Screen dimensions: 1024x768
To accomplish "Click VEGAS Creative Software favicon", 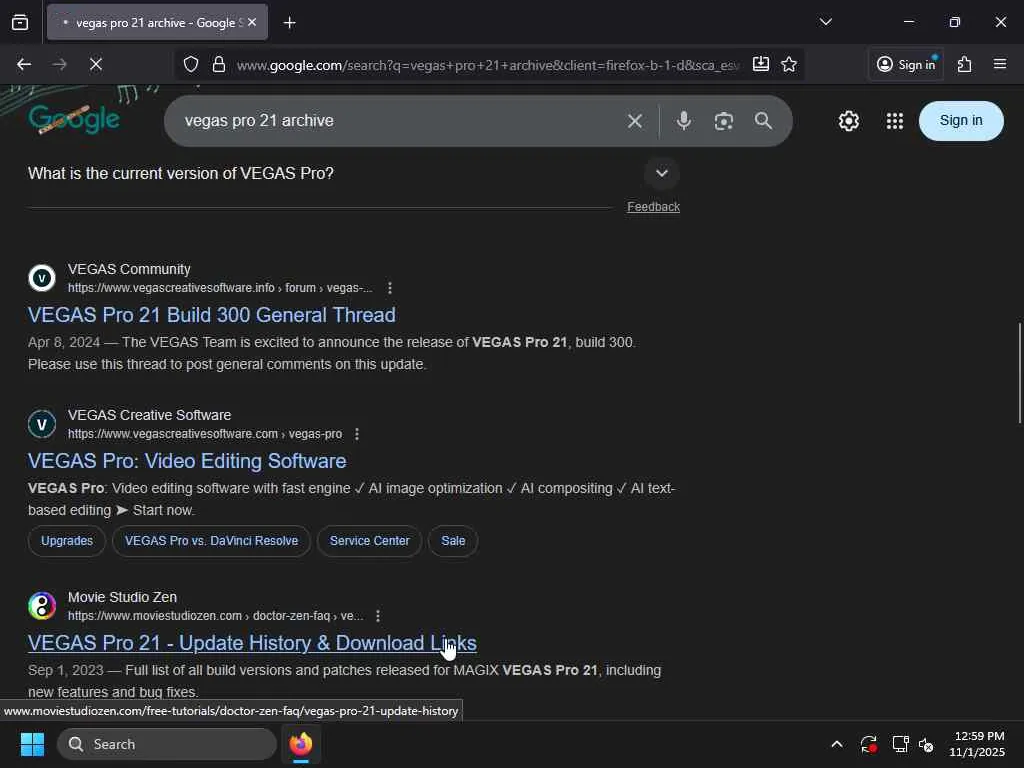I will (42, 424).
